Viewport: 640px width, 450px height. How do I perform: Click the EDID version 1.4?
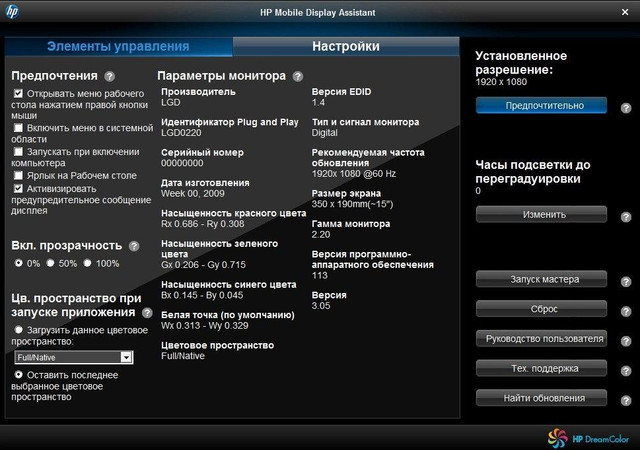318,102
